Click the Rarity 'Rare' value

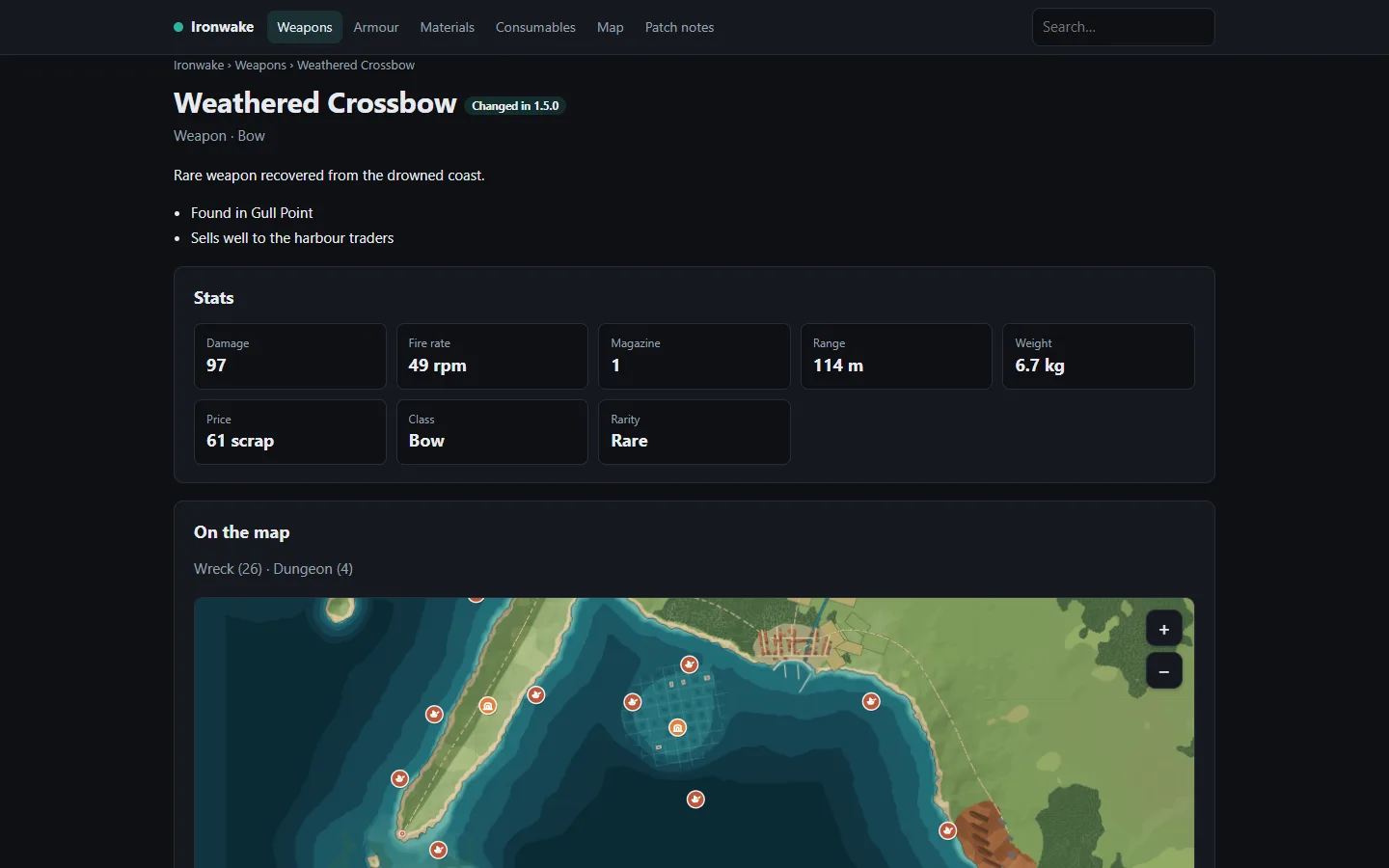point(630,441)
